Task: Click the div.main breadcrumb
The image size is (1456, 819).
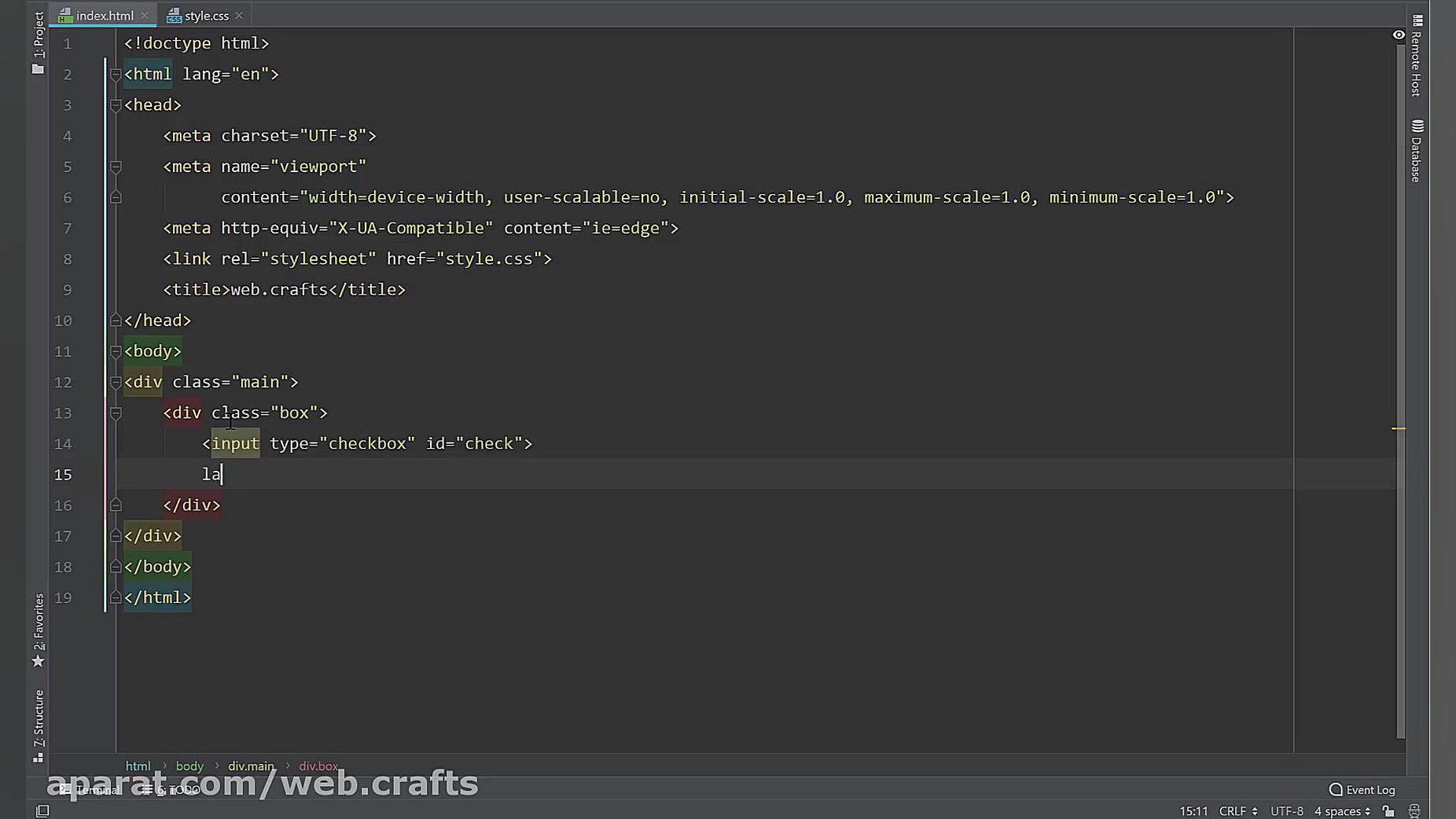Action: [252, 766]
